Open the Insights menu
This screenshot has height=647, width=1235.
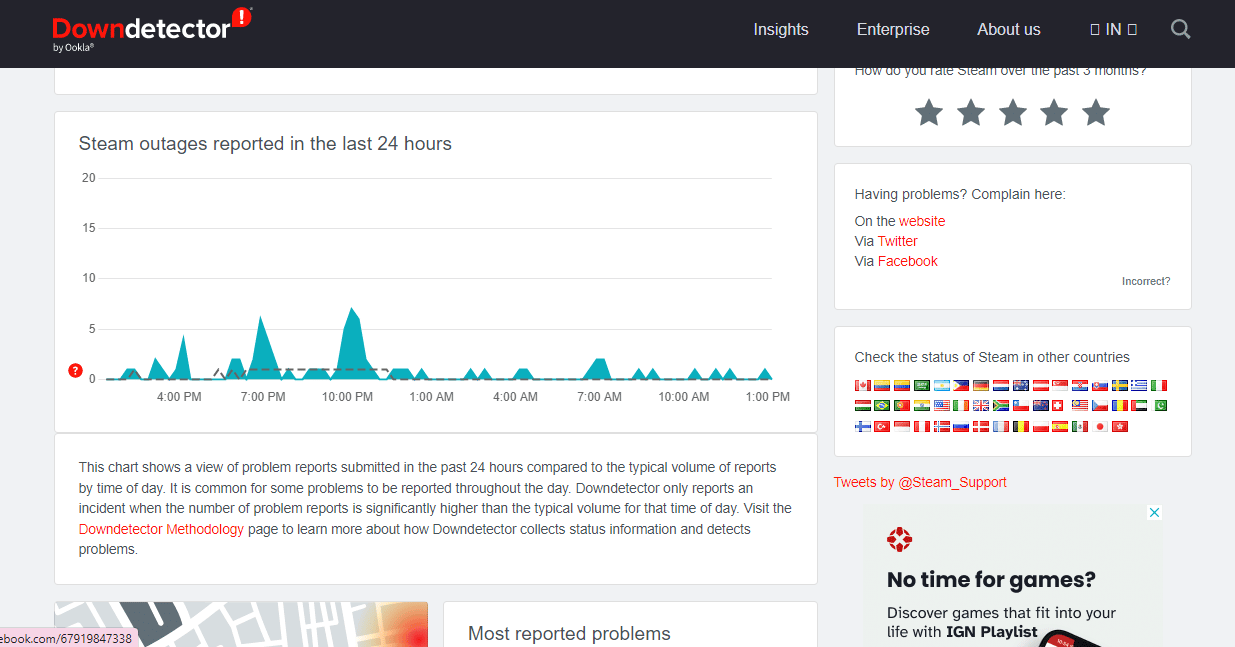[x=781, y=30]
